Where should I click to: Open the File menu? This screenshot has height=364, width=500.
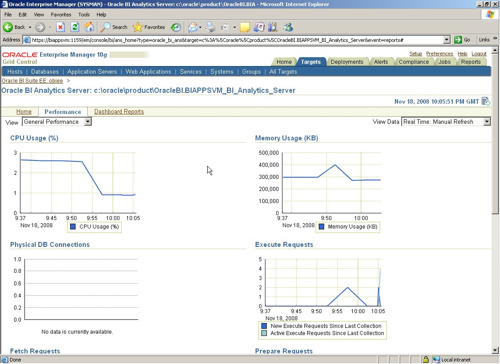coord(8,15)
